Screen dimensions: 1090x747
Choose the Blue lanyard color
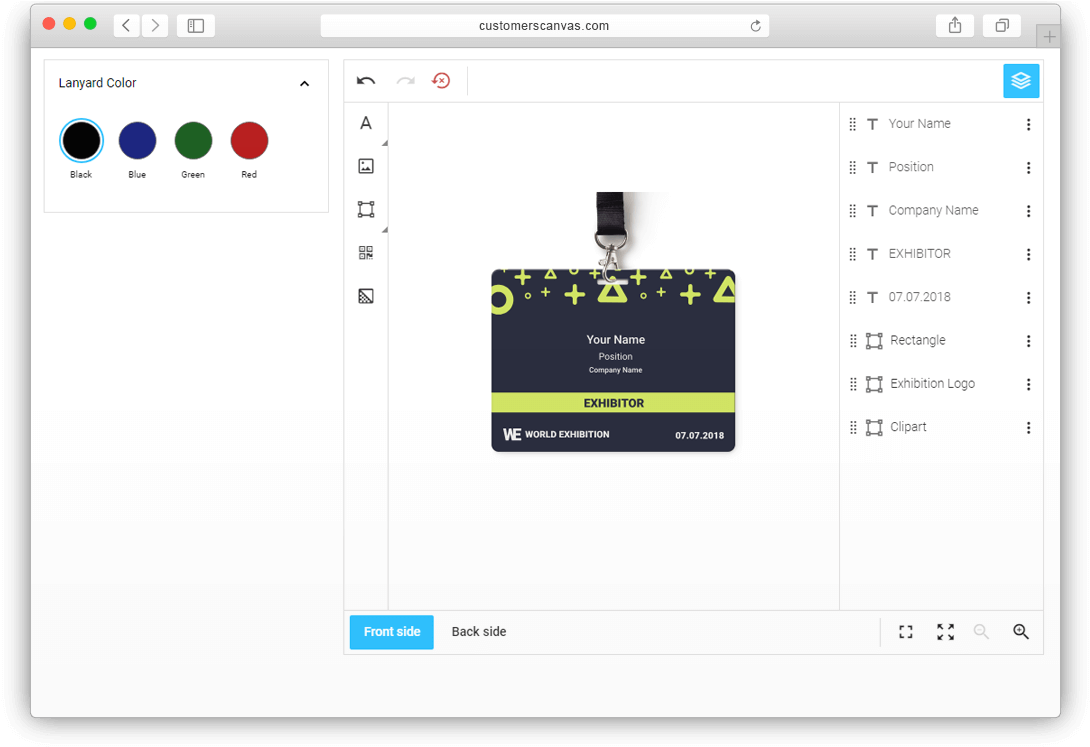click(137, 141)
